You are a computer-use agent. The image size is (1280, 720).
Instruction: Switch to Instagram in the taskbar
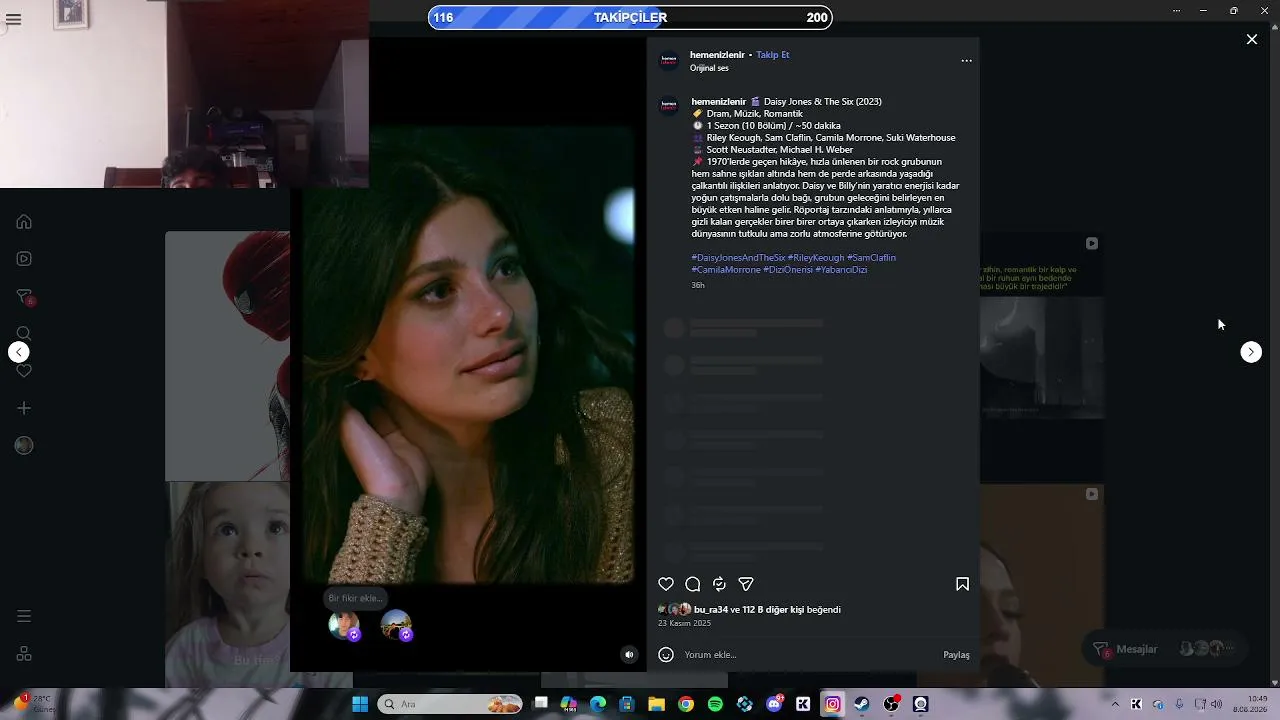click(832, 704)
